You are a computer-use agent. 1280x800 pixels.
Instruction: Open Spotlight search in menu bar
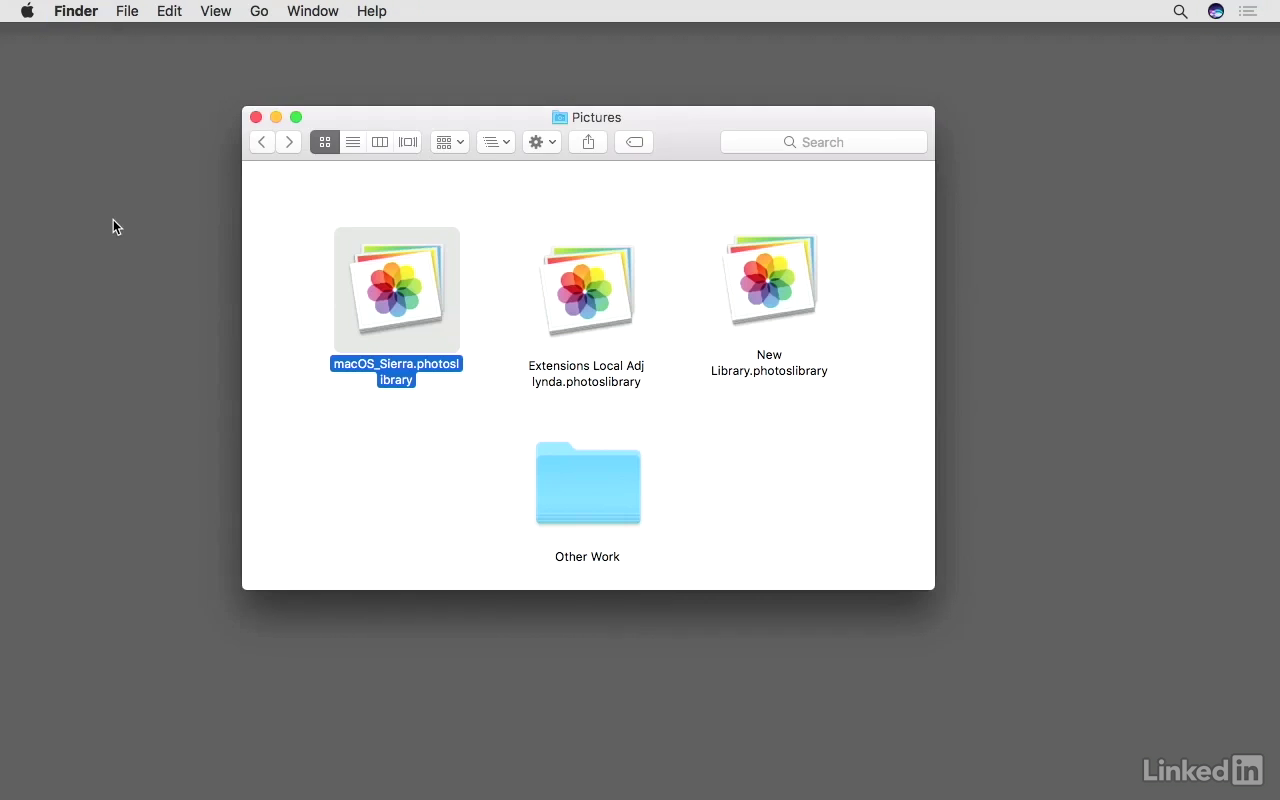point(1181,11)
